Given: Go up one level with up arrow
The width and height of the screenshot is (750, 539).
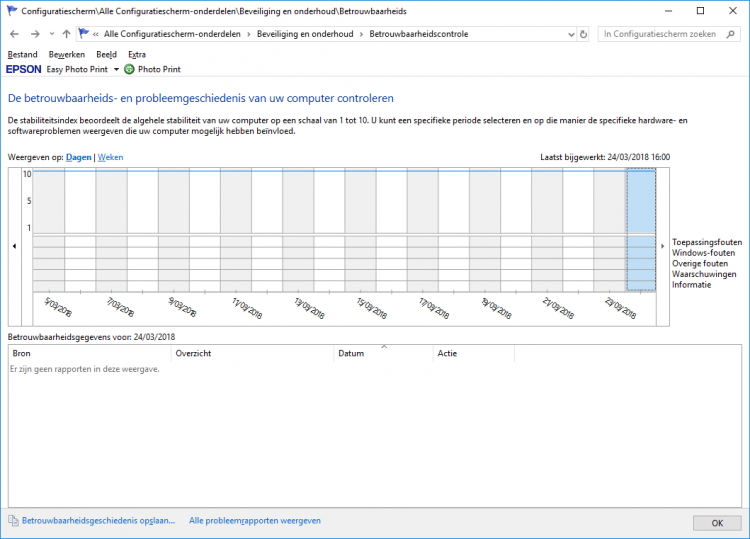Looking at the screenshot, I should click(66, 34).
